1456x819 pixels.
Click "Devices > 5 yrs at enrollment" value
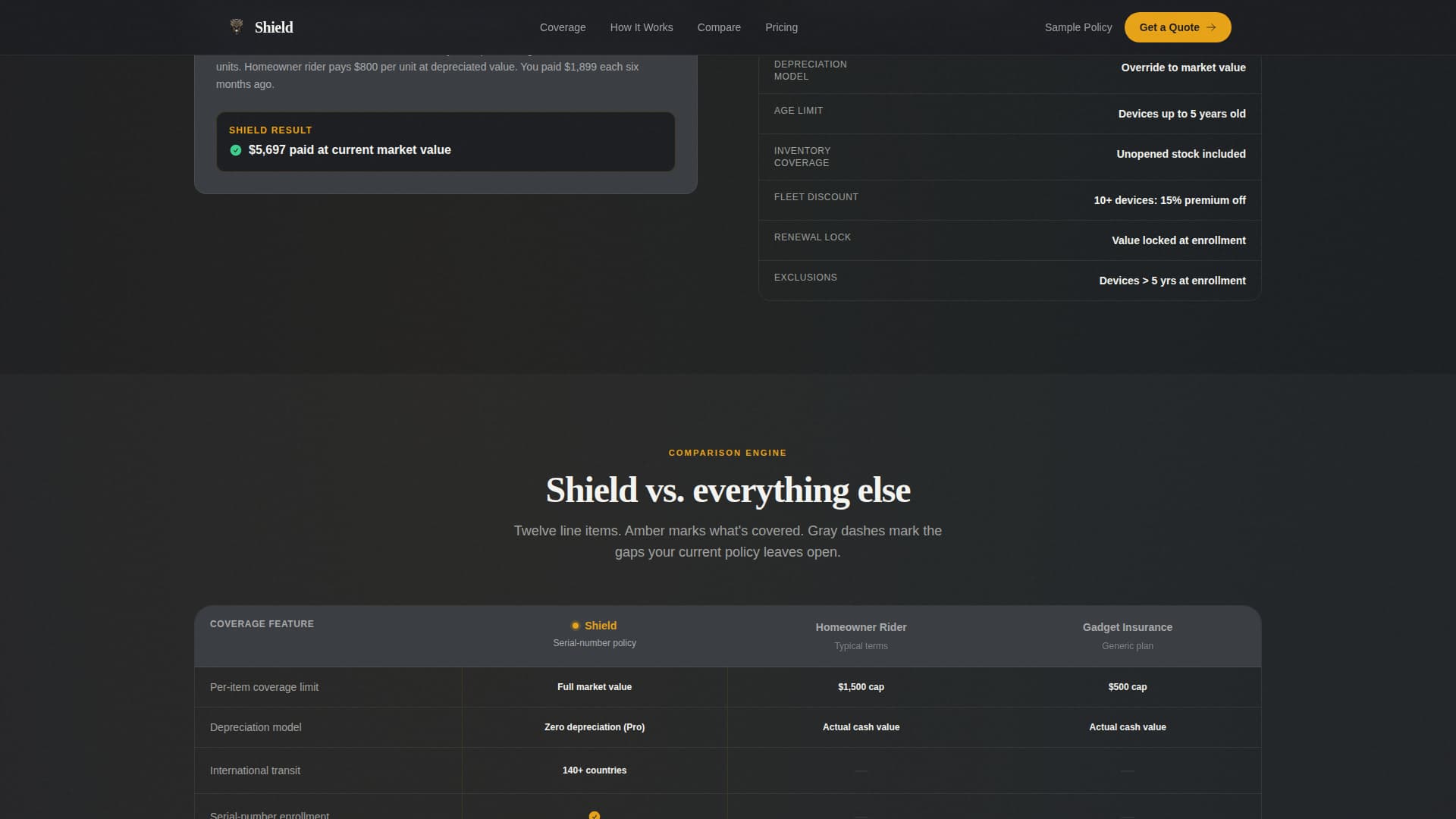point(1172,281)
